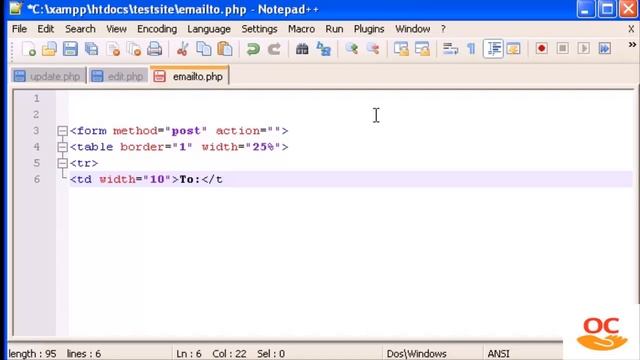Image resolution: width=640 pixels, height=360 pixels.
Task: Play back the recorded macro
Action: pyautogui.click(x=584, y=49)
